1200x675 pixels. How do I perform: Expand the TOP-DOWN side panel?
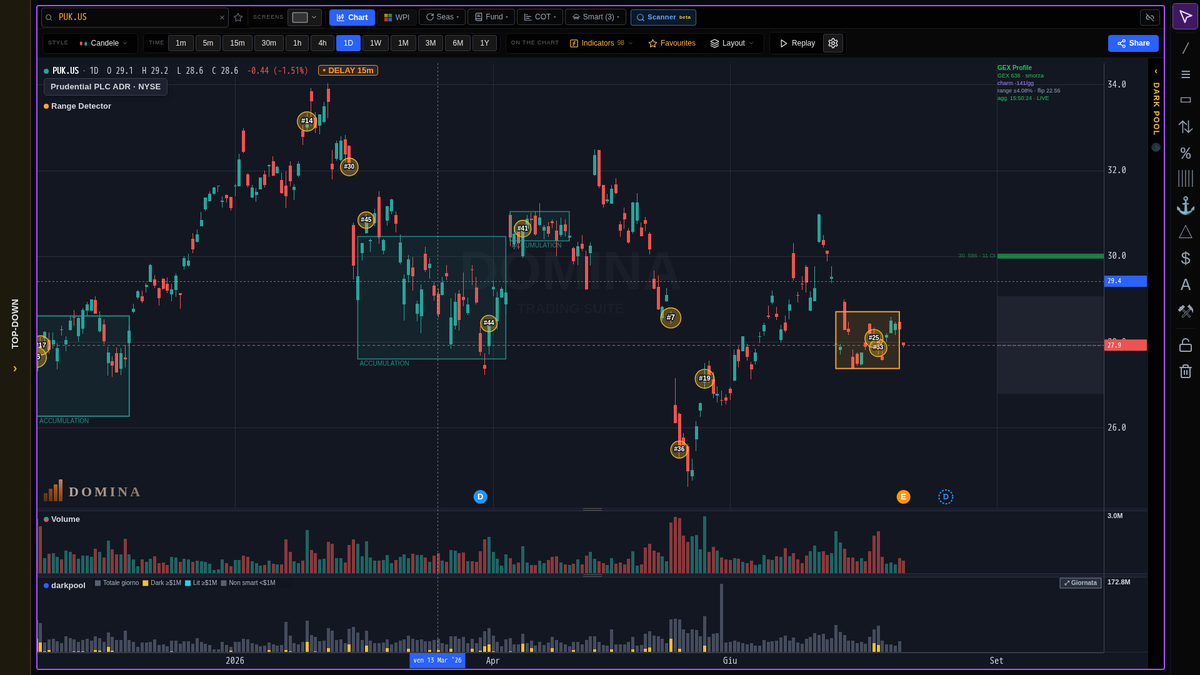coord(15,337)
